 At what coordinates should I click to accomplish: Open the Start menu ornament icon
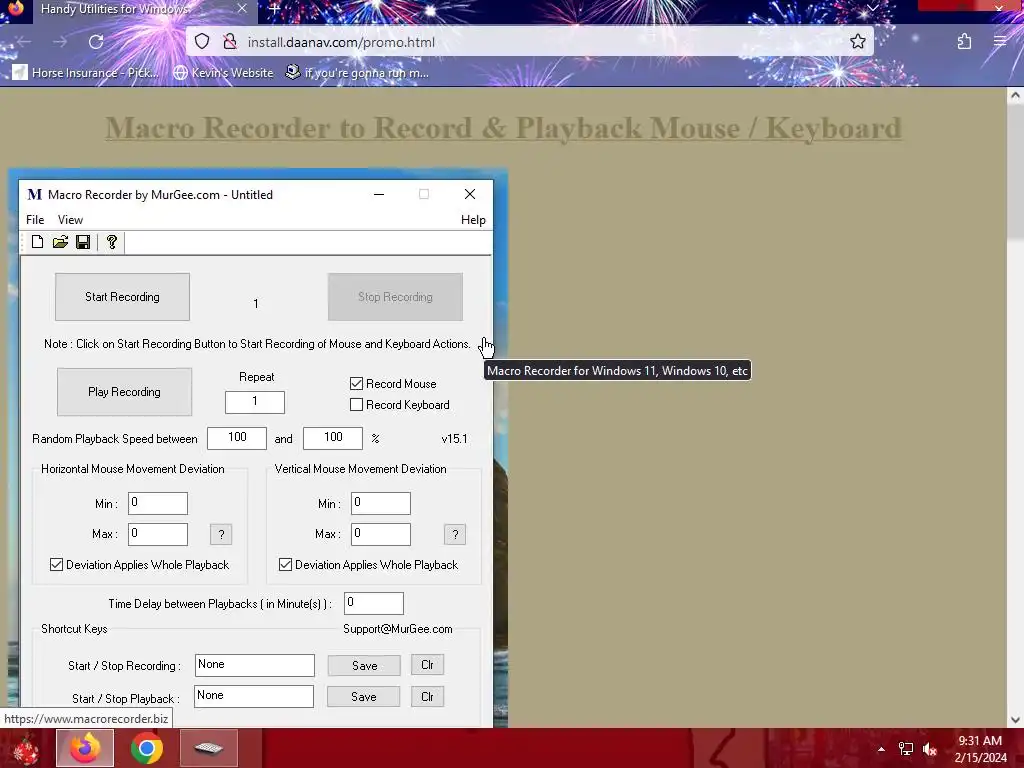point(25,748)
